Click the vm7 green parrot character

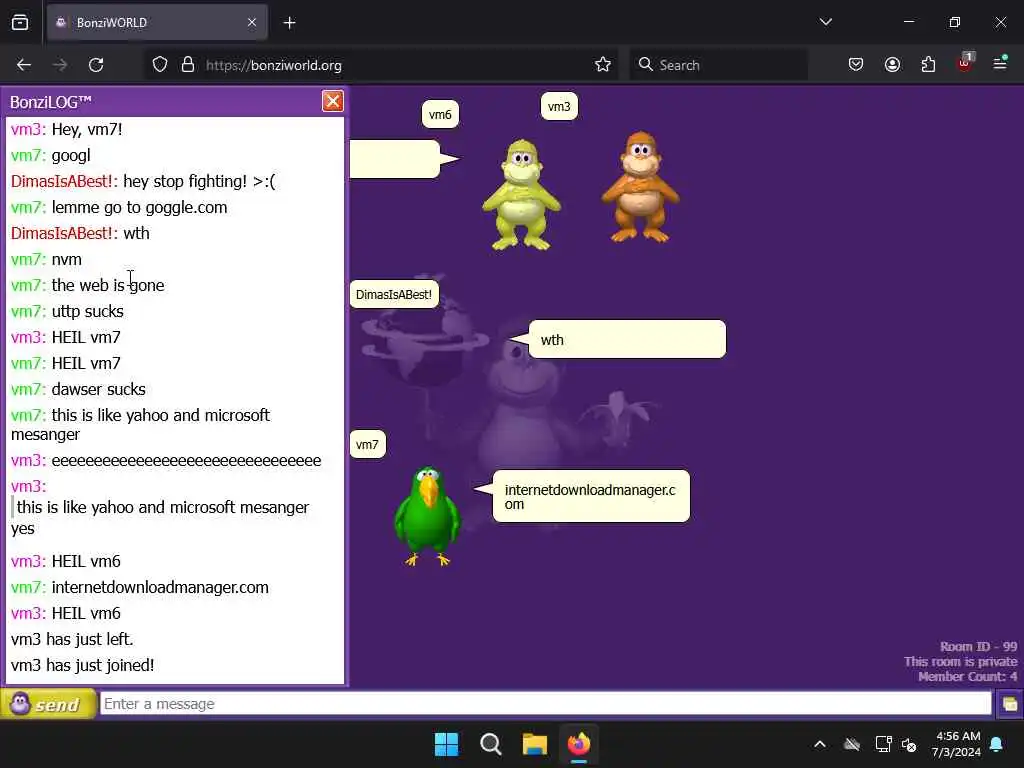(428, 515)
